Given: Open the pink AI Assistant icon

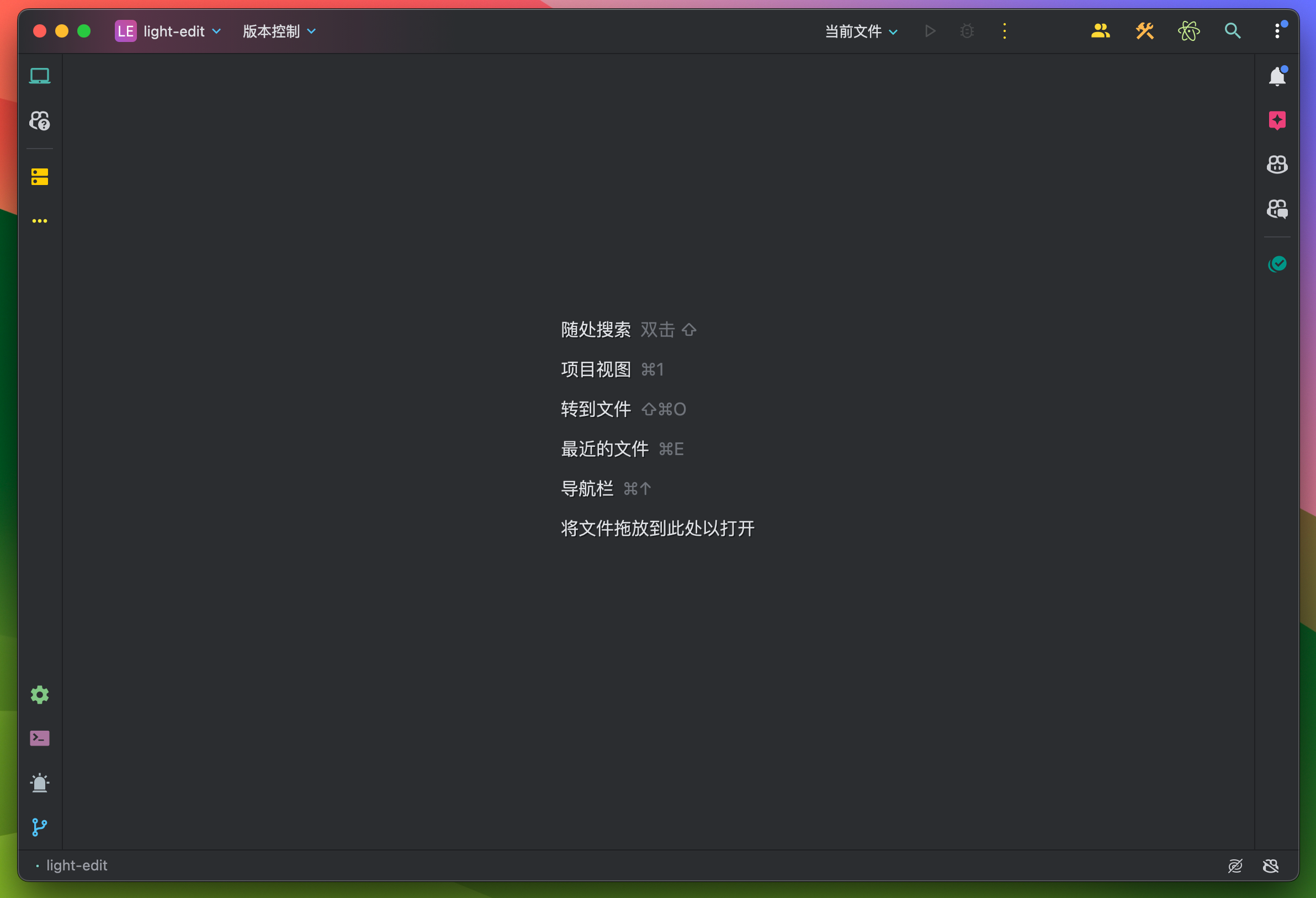Looking at the screenshot, I should tap(1277, 120).
